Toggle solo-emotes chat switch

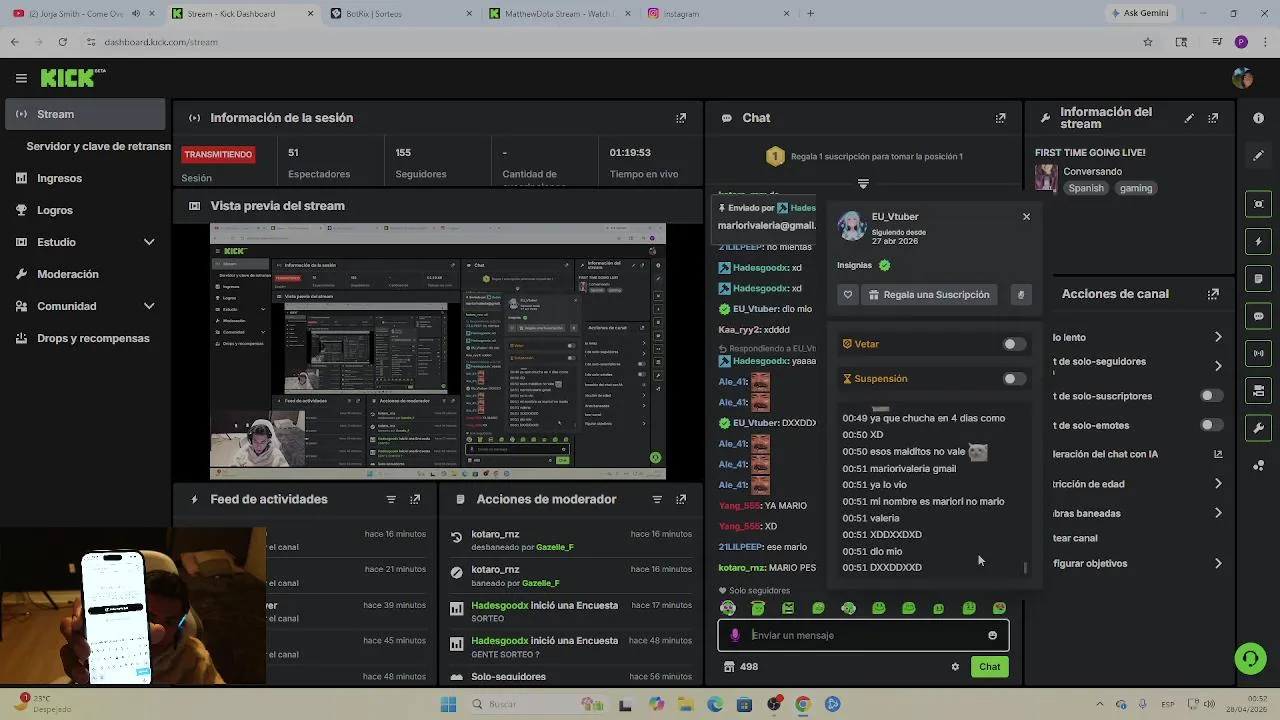[1211, 425]
